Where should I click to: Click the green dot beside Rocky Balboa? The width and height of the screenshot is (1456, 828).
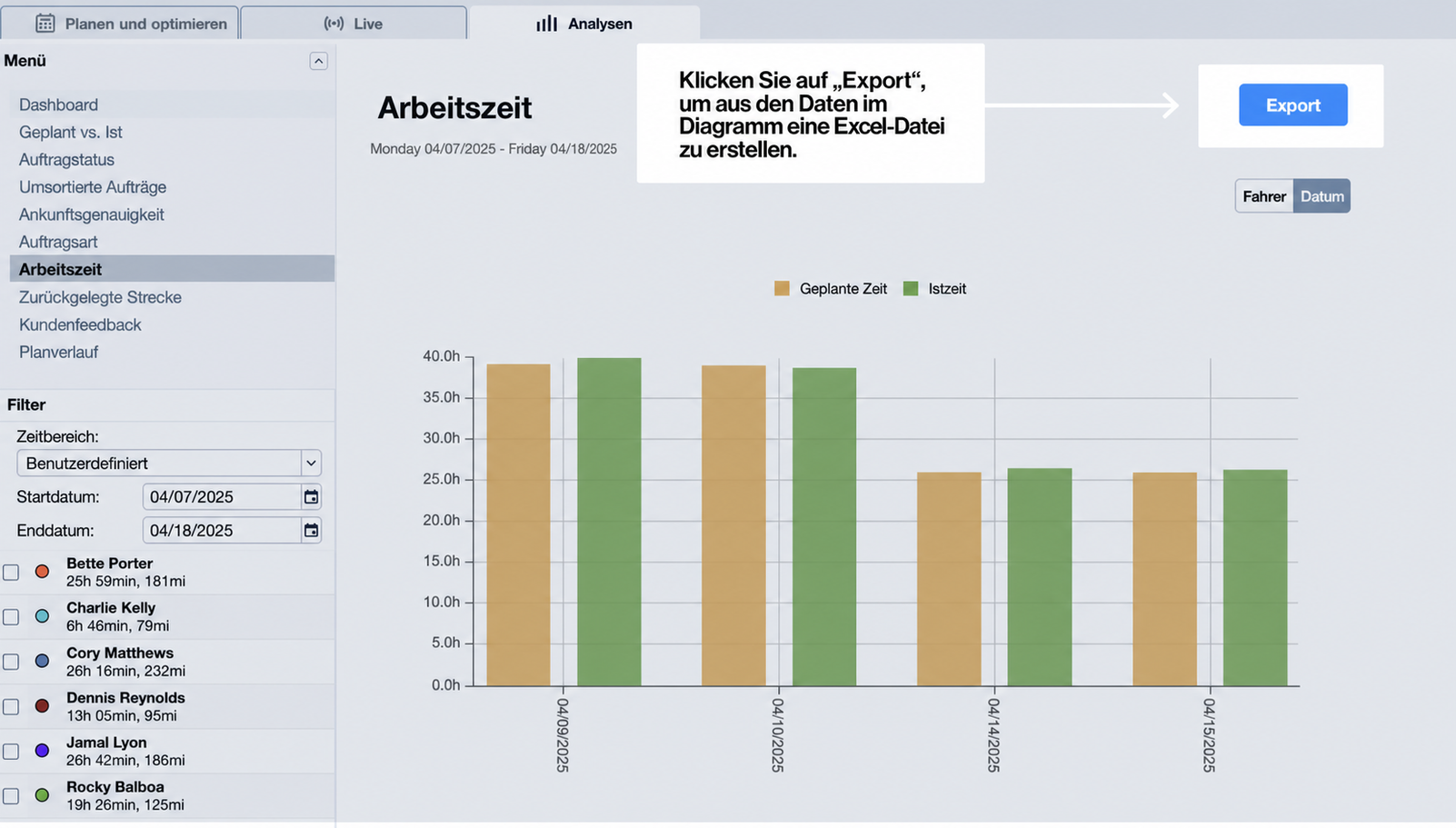(42, 795)
